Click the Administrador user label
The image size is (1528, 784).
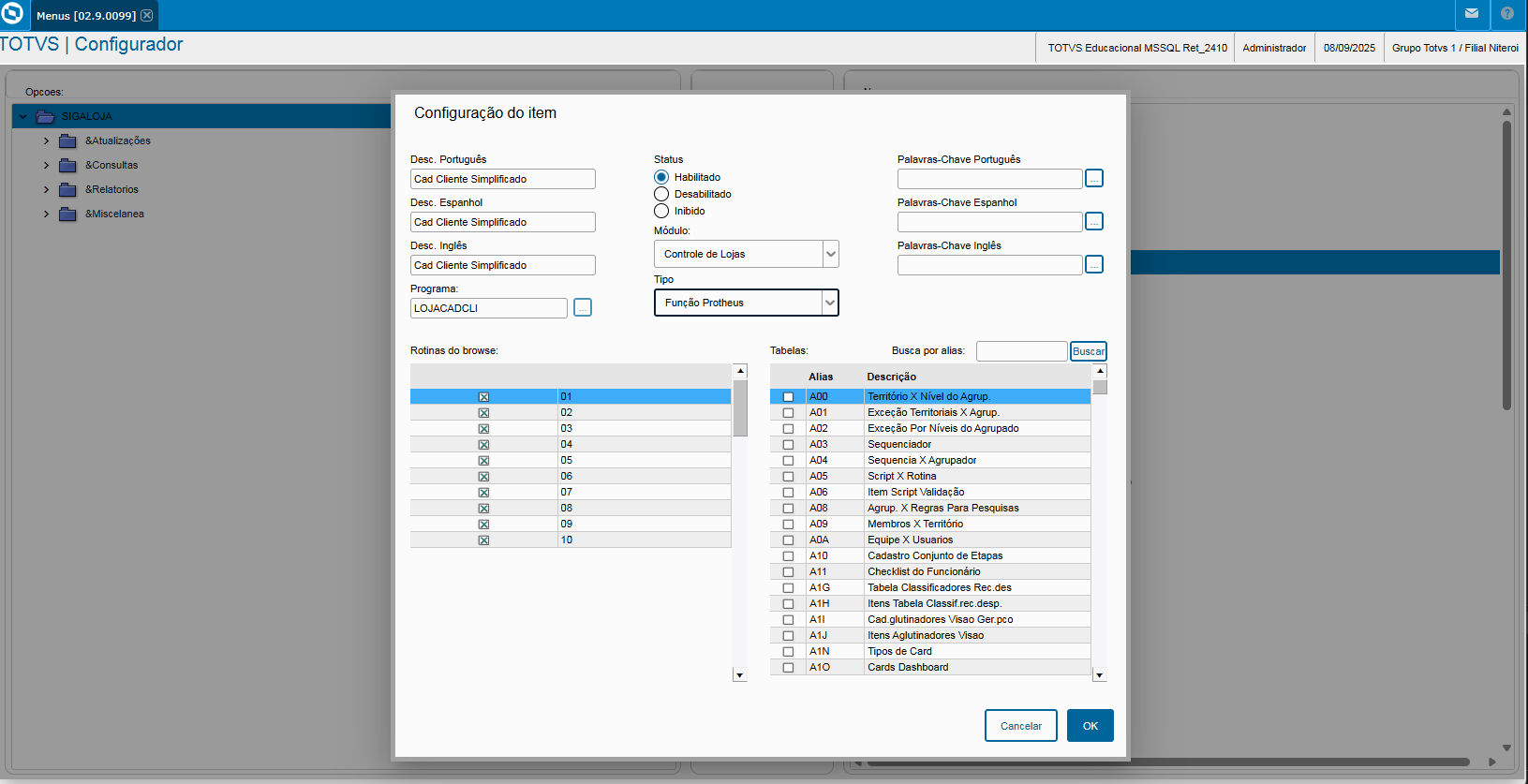click(1274, 48)
